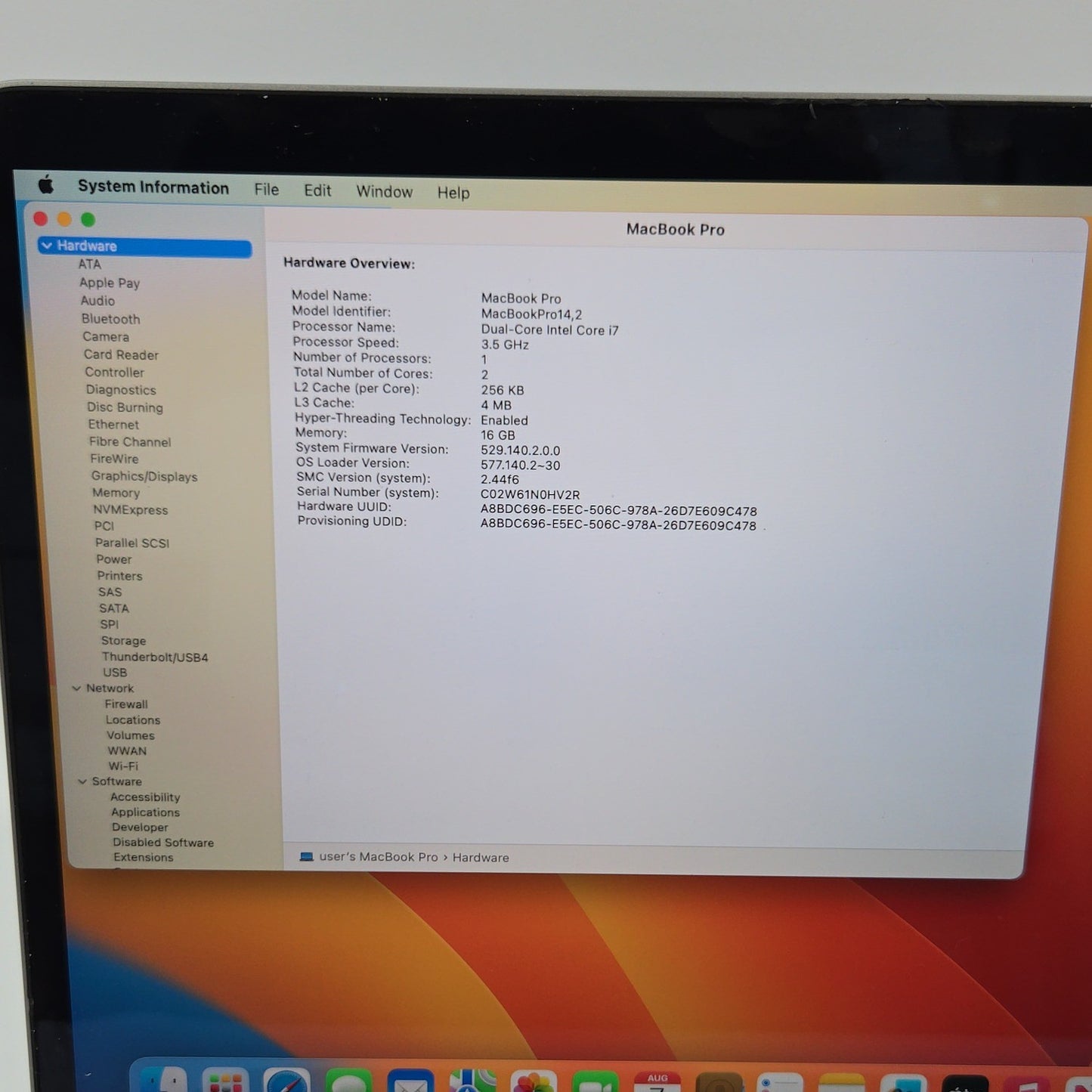
Task: Select ATA in the sidebar
Action: [x=89, y=264]
